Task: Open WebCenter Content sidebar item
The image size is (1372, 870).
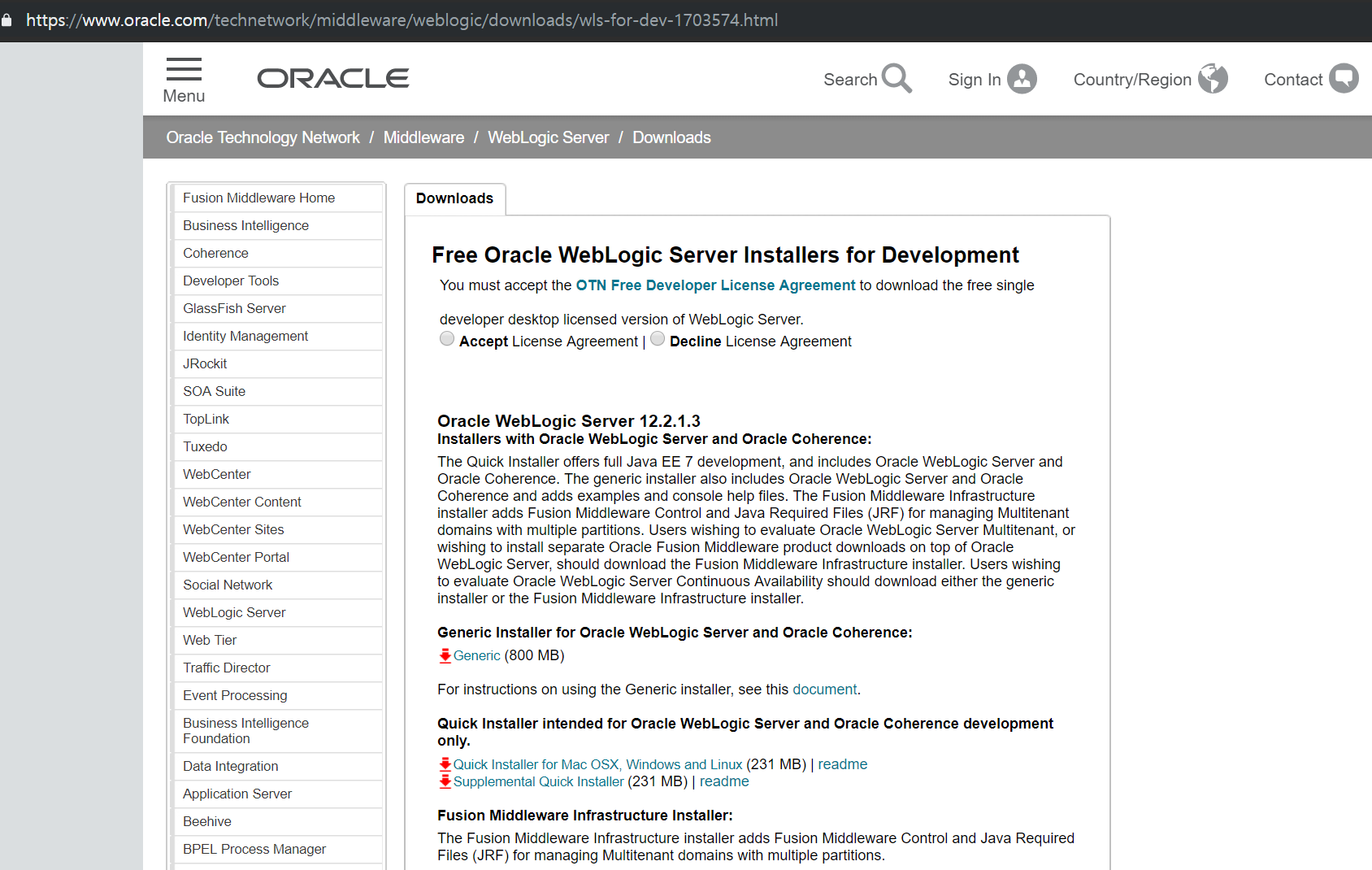Action: (x=277, y=502)
